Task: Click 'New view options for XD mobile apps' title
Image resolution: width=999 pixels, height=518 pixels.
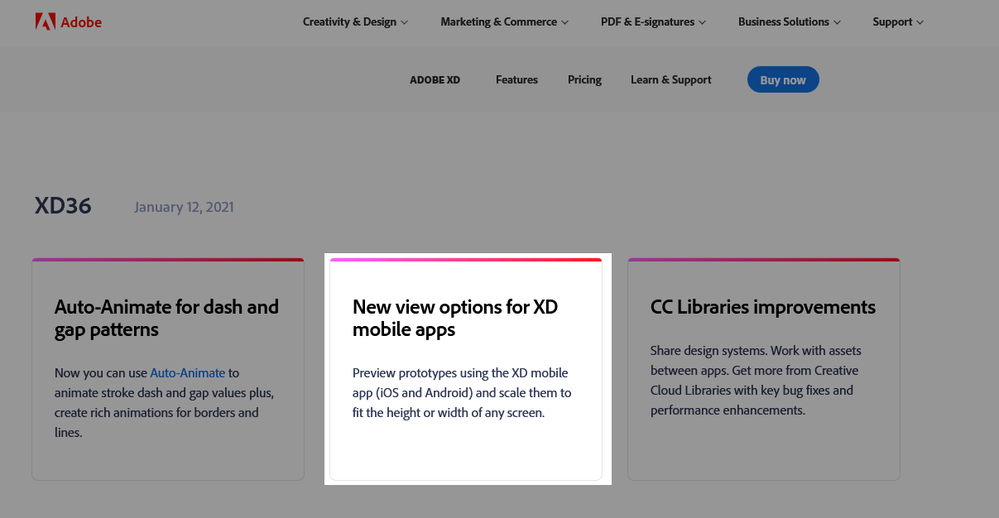Action: coord(455,318)
